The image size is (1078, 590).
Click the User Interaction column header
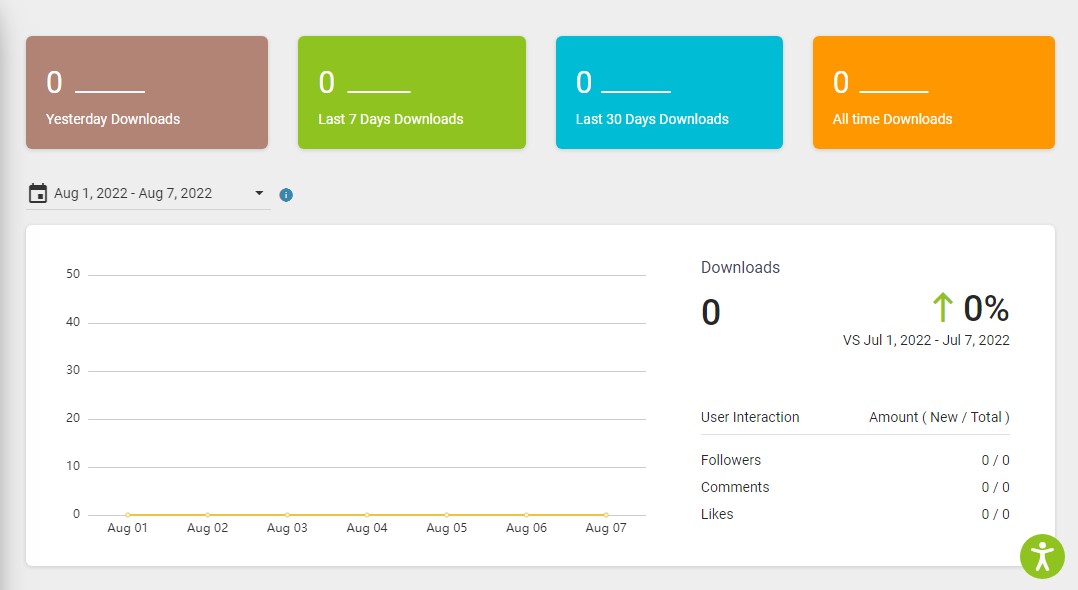click(750, 417)
